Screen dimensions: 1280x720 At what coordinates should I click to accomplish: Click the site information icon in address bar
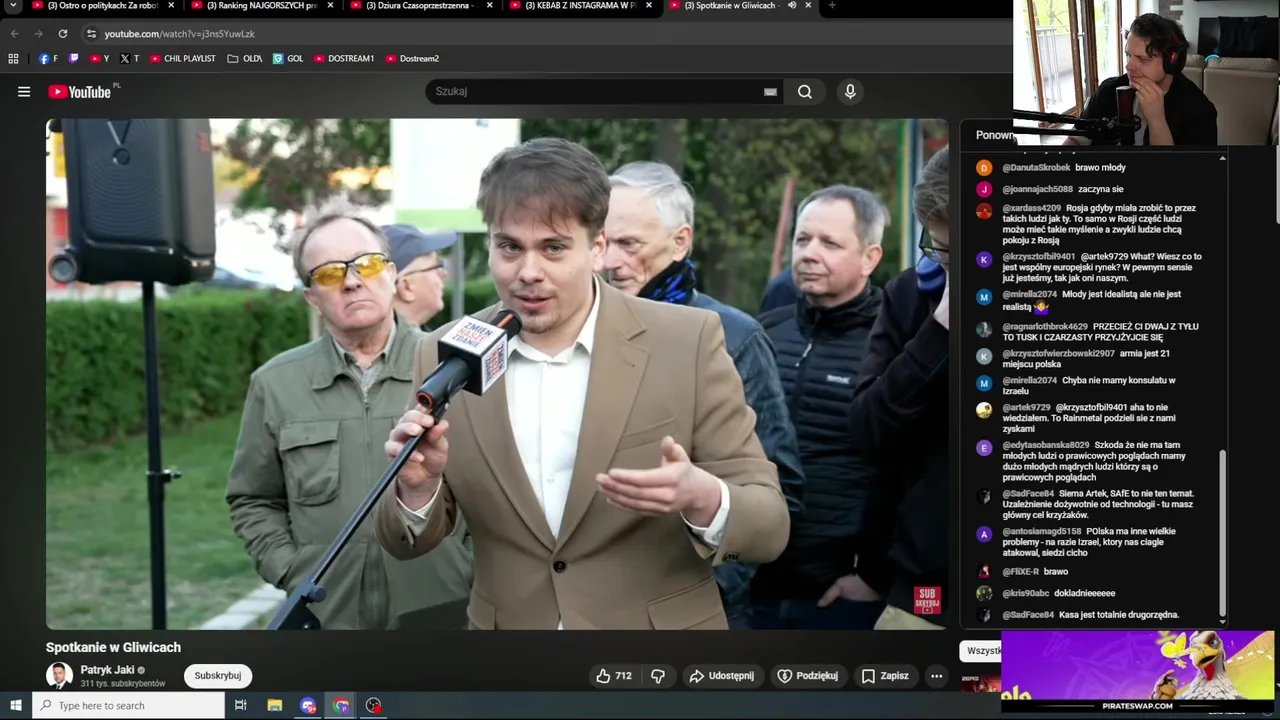click(91, 34)
